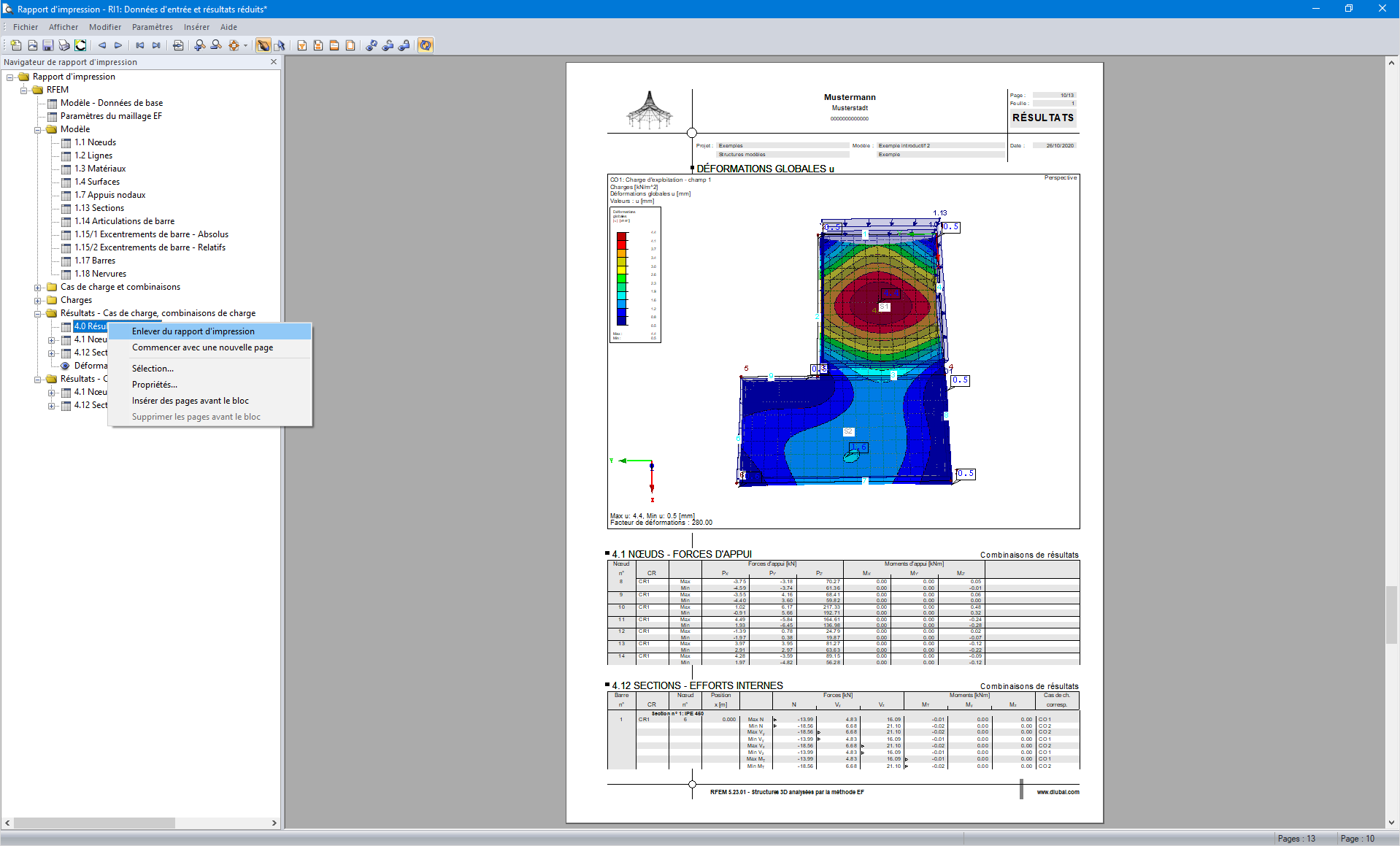1400x846 pixels.
Task: Click the page icon with orange funnel
Action: tap(302, 45)
